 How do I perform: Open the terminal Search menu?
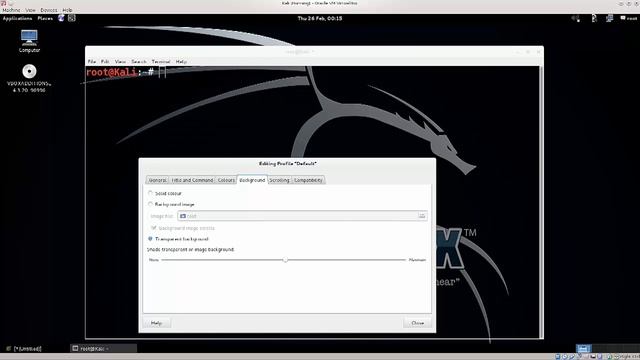tap(139, 62)
